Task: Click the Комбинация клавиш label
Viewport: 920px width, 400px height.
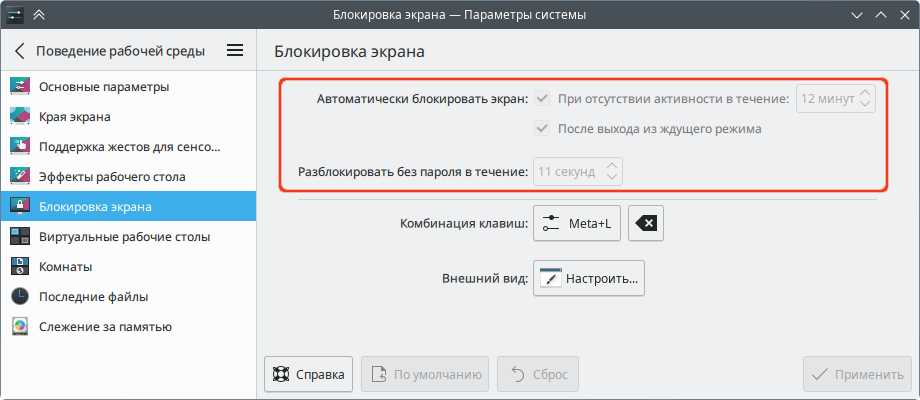Action: [464, 223]
